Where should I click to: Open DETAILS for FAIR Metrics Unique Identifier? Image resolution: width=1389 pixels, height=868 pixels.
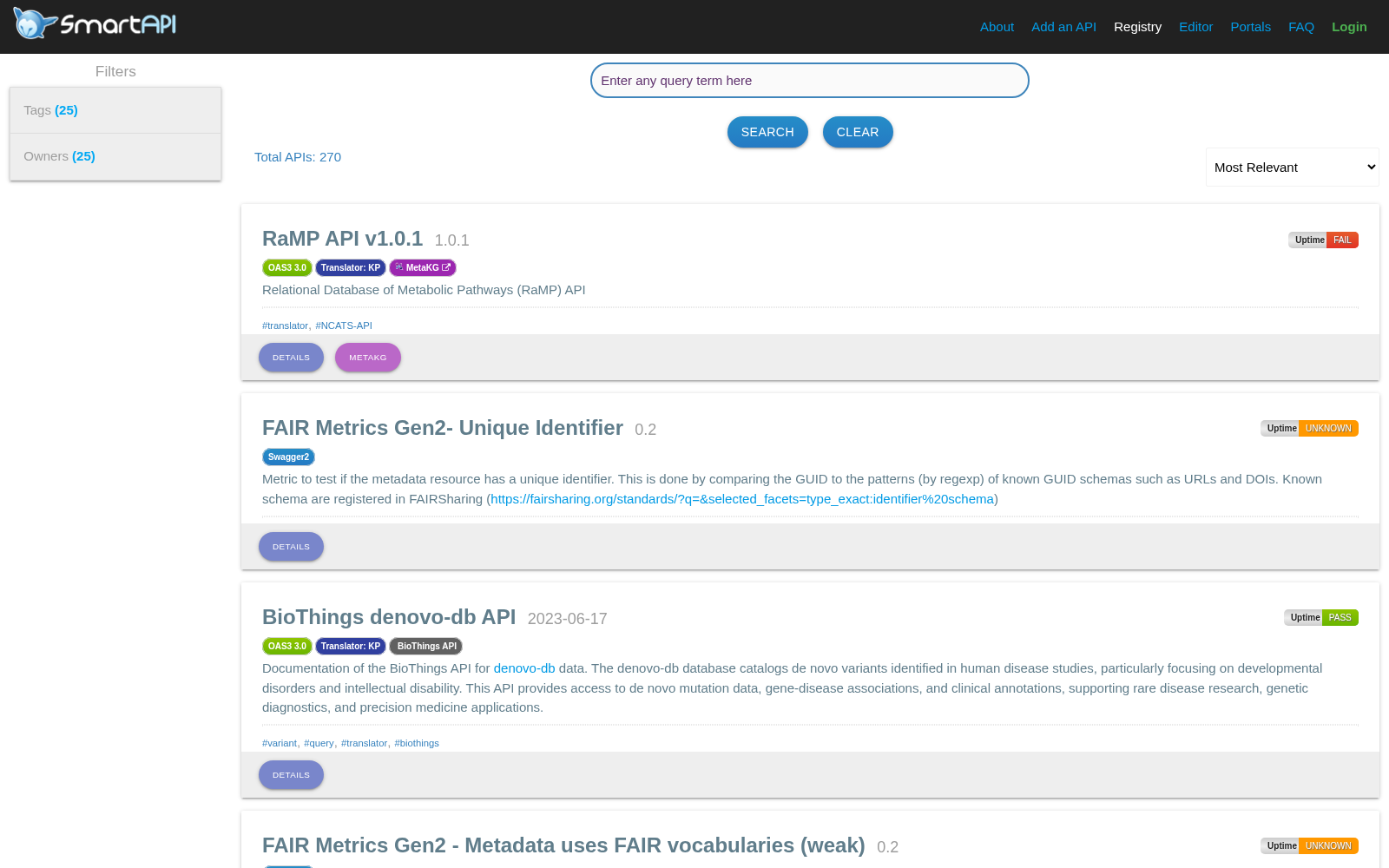291,547
